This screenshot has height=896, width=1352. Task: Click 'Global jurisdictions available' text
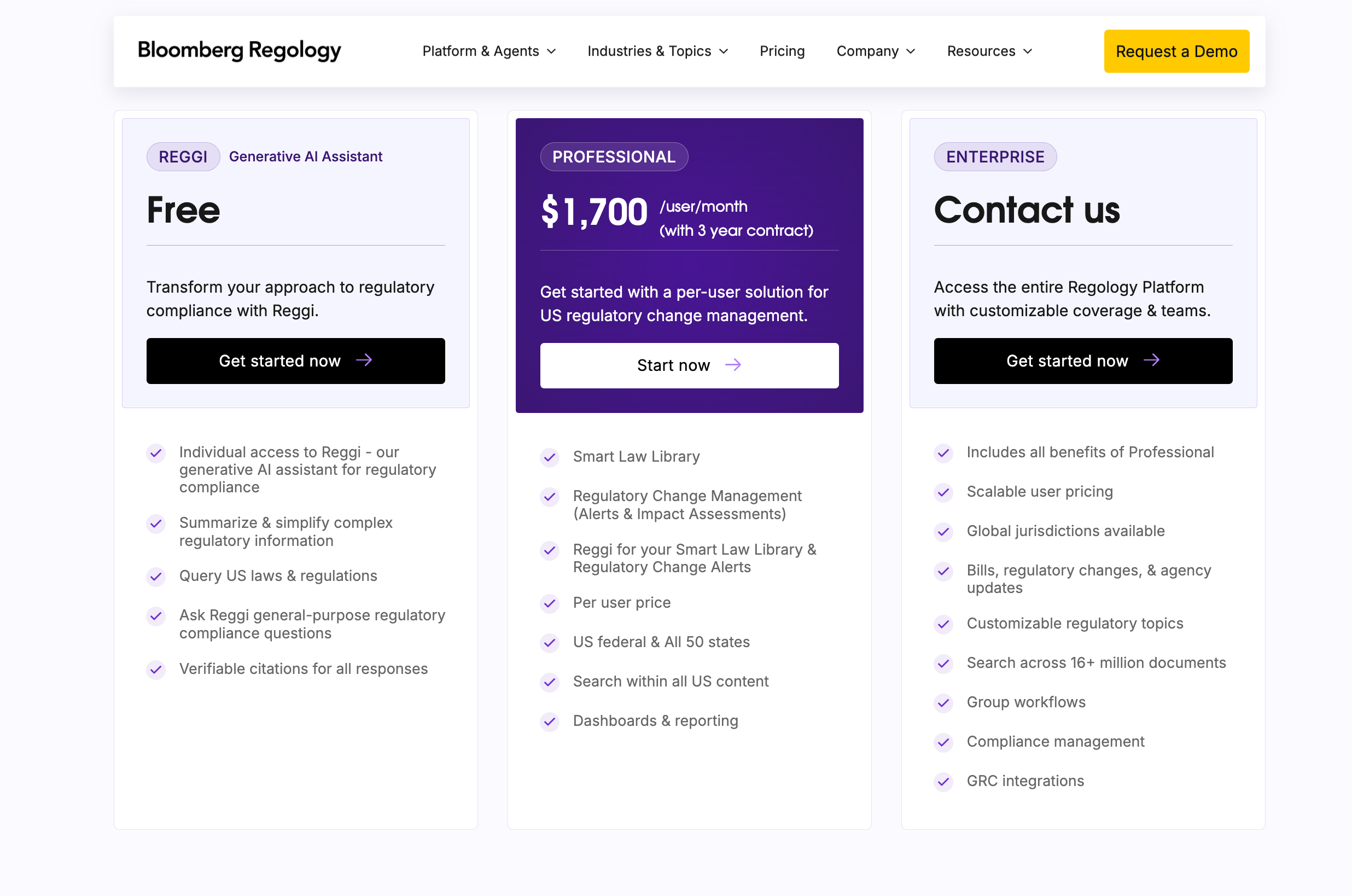coord(1065,531)
